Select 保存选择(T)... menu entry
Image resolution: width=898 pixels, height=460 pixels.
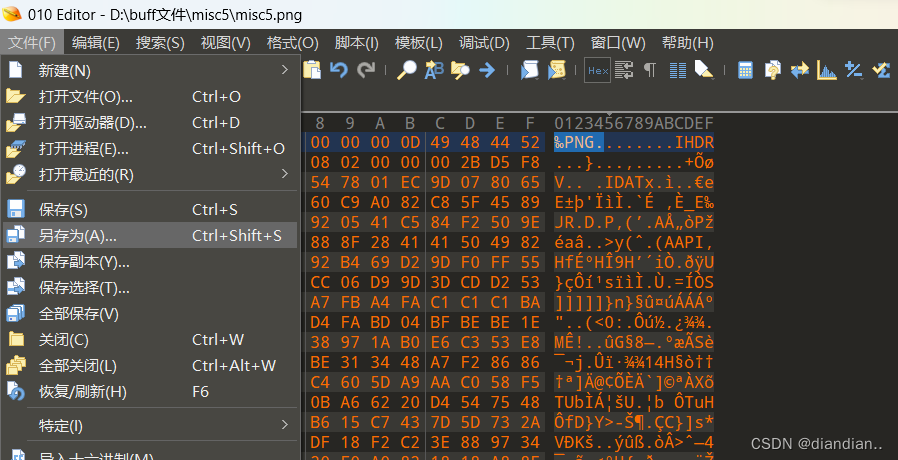150,288
